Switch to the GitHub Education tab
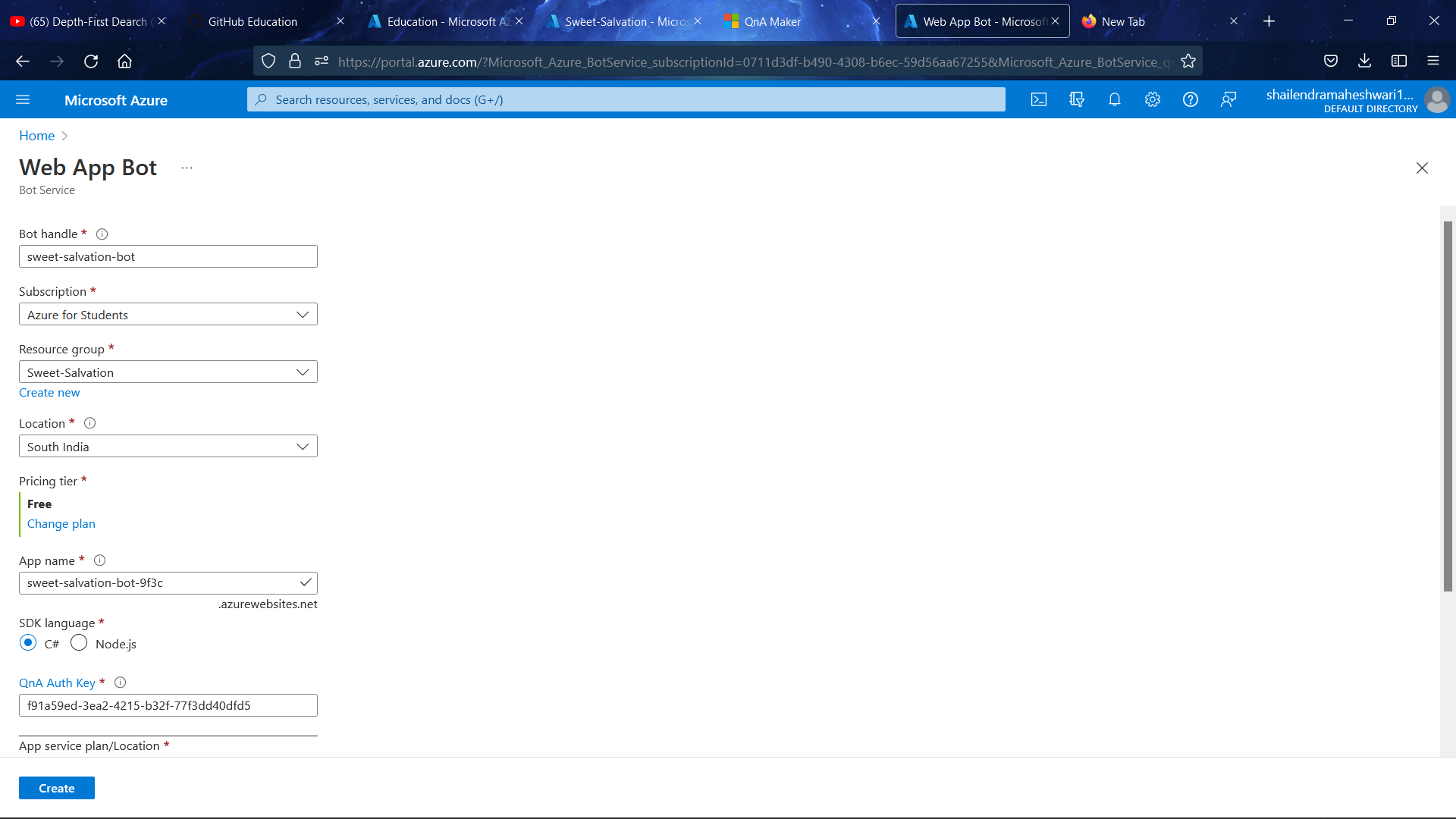The height and width of the screenshot is (819, 1456). point(253,21)
